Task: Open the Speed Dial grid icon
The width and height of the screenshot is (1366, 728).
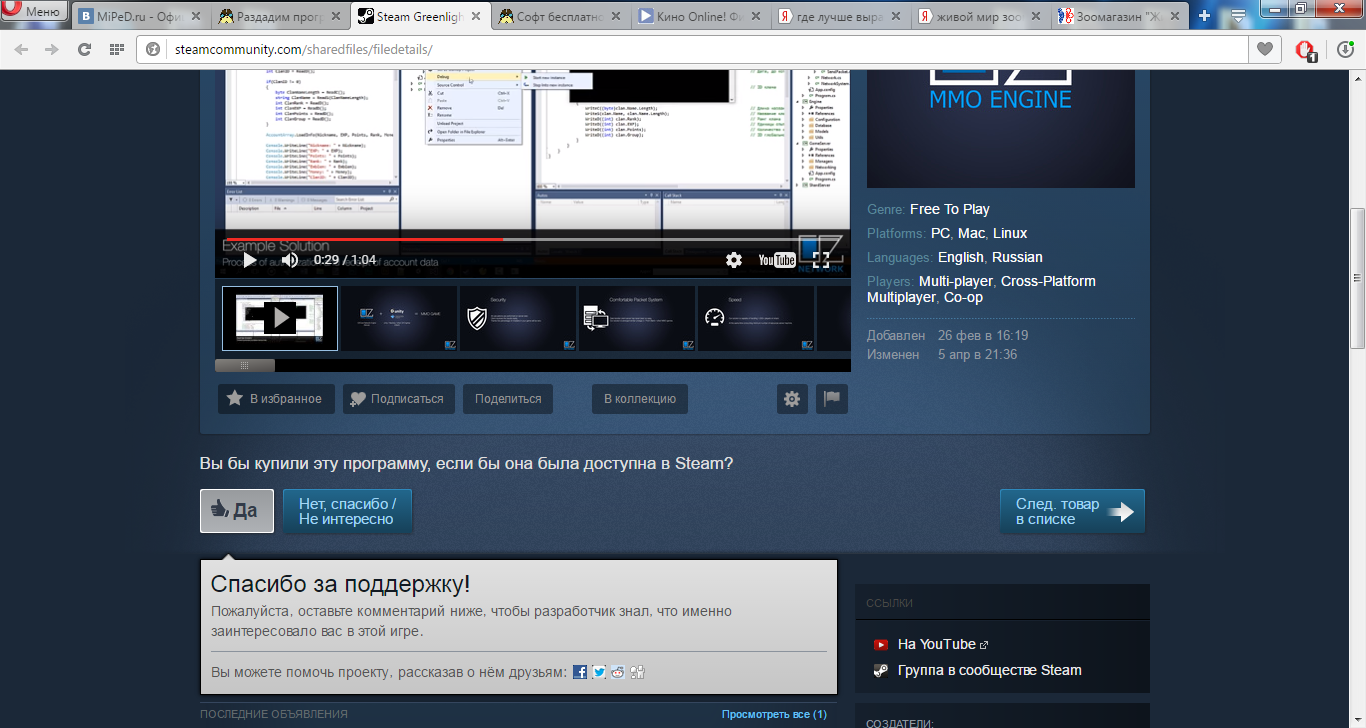Action: click(117, 49)
